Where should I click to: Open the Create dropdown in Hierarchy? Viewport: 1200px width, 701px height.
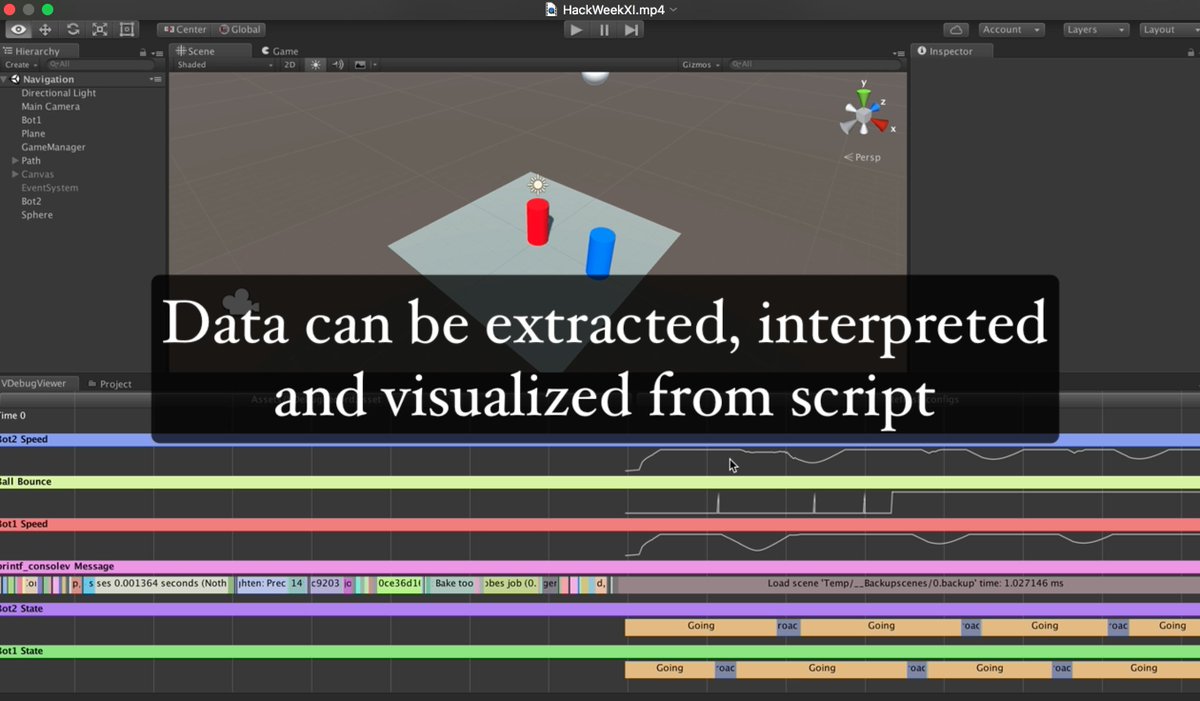[21, 64]
